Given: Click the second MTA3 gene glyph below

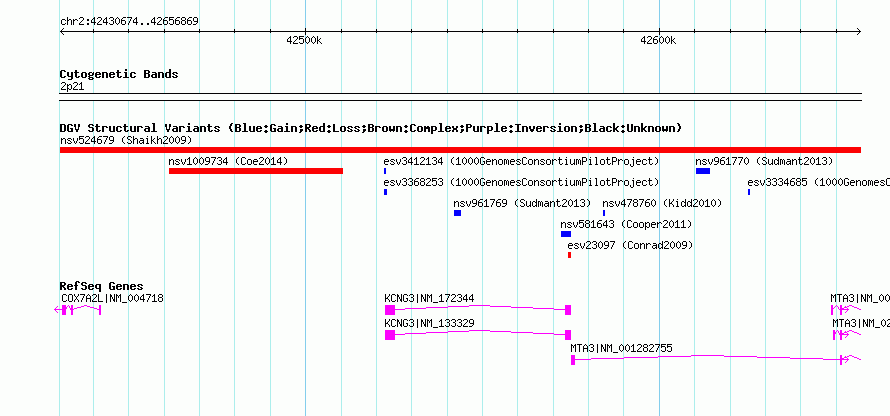Looking at the screenshot, I should [x=847, y=335].
